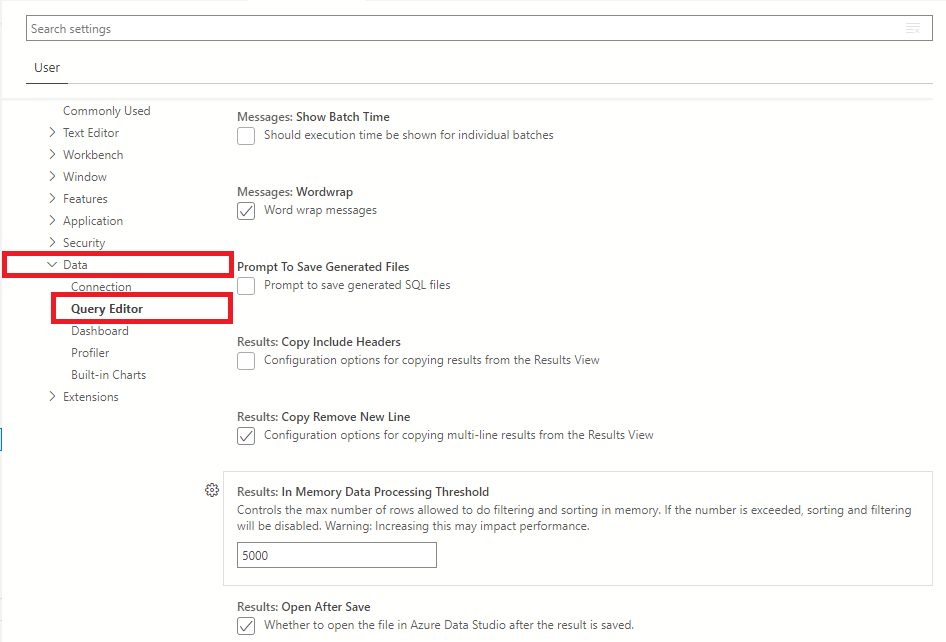
Task: Expand the Text Editor settings category
Action: [52, 133]
